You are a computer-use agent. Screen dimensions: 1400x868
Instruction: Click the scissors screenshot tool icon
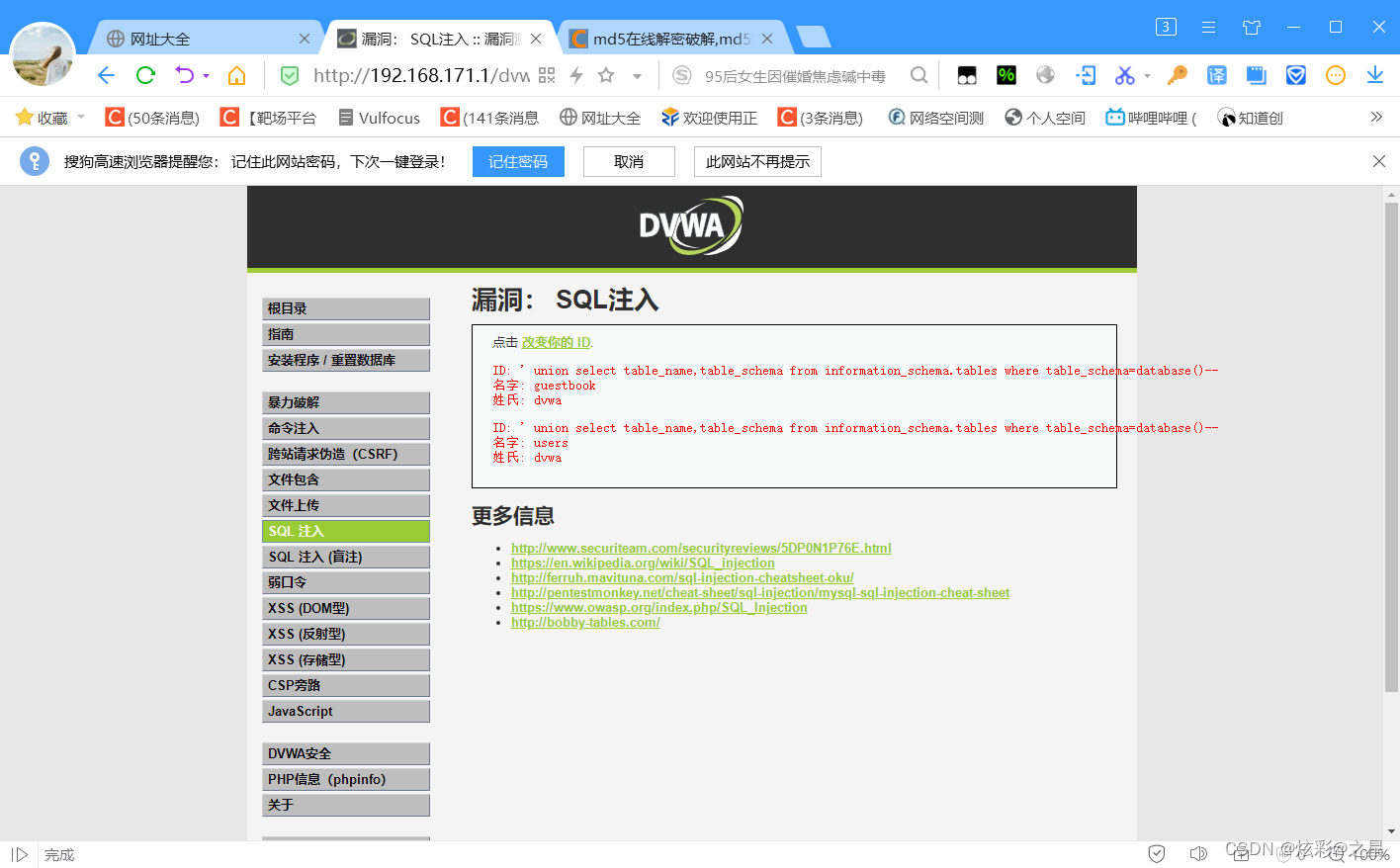(1124, 75)
